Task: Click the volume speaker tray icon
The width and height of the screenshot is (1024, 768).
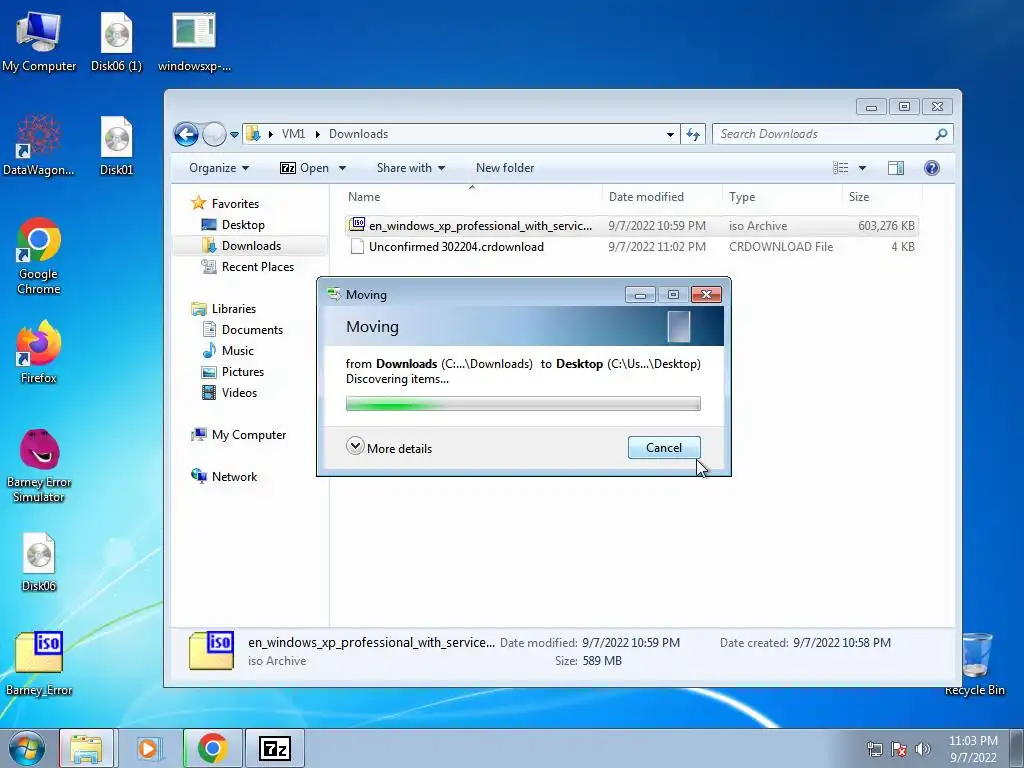Action: [x=923, y=748]
